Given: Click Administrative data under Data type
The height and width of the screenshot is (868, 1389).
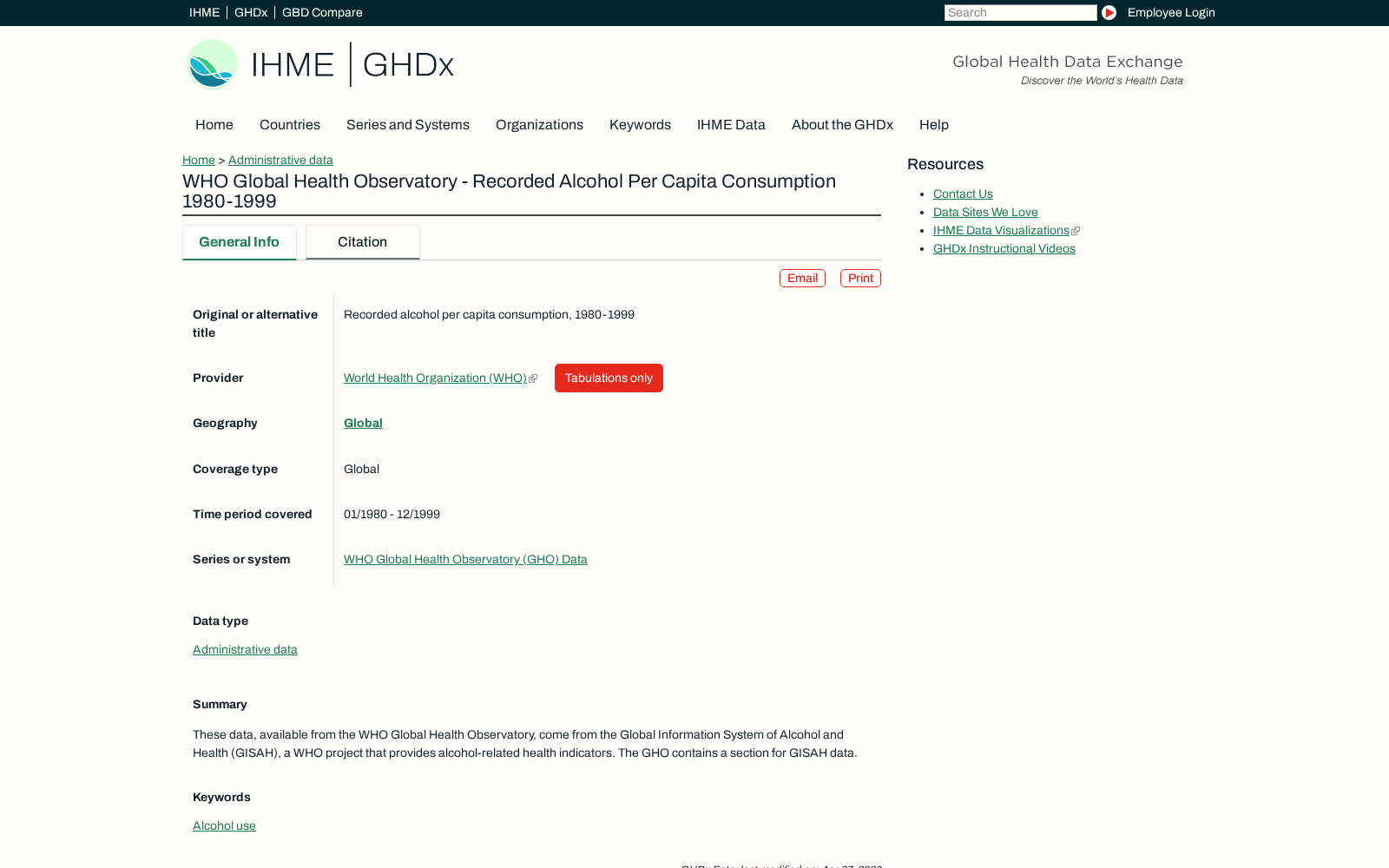Looking at the screenshot, I should pos(245,649).
